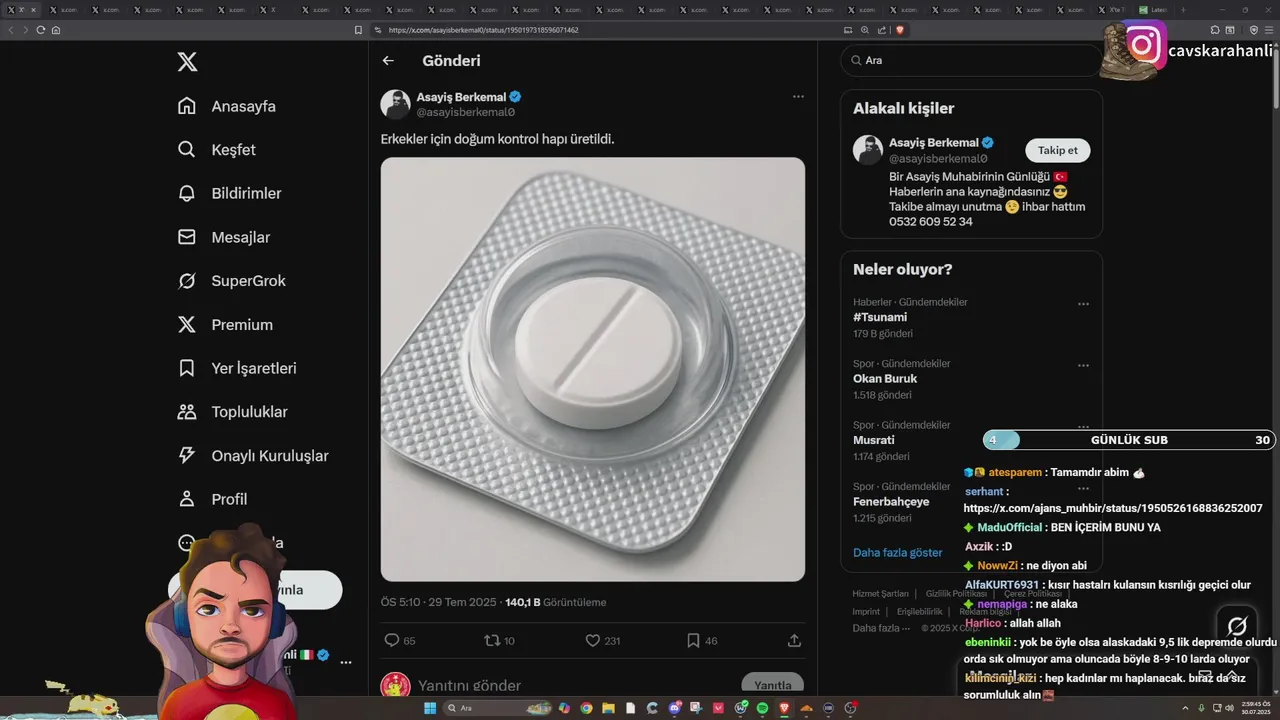Screen dimensions: 1280x720
Task: Click the X logo in sidebar
Action: pyautogui.click(x=187, y=62)
